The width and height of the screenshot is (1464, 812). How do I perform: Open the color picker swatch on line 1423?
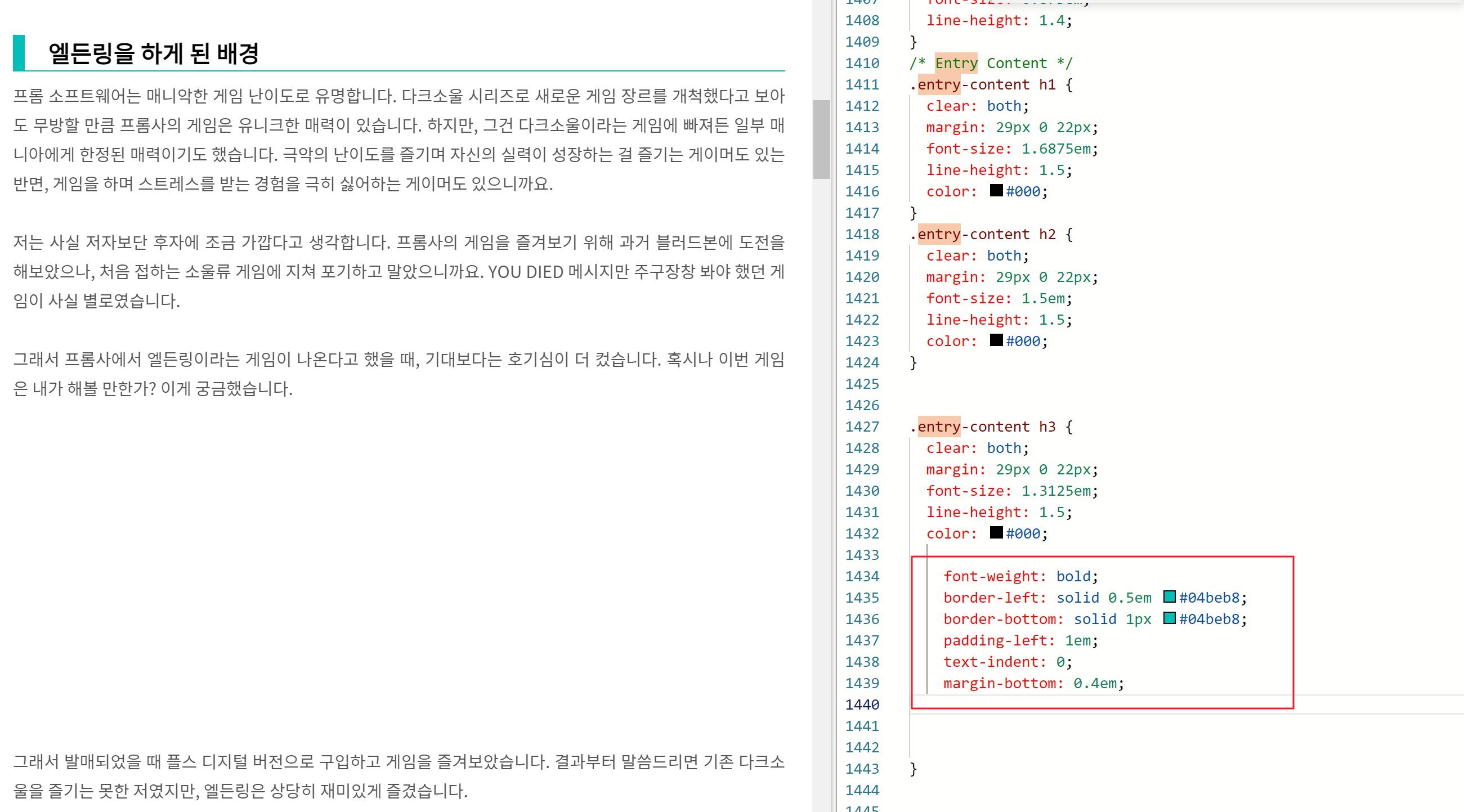(996, 340)
